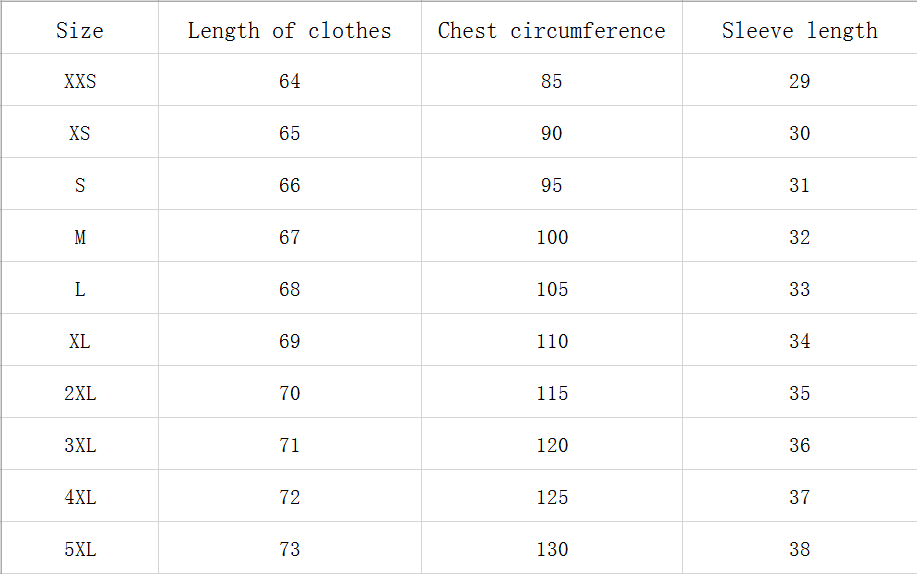This screenshot has height=574, width=917.
Task: Select the XL size row label
Action: click(80, 342)
